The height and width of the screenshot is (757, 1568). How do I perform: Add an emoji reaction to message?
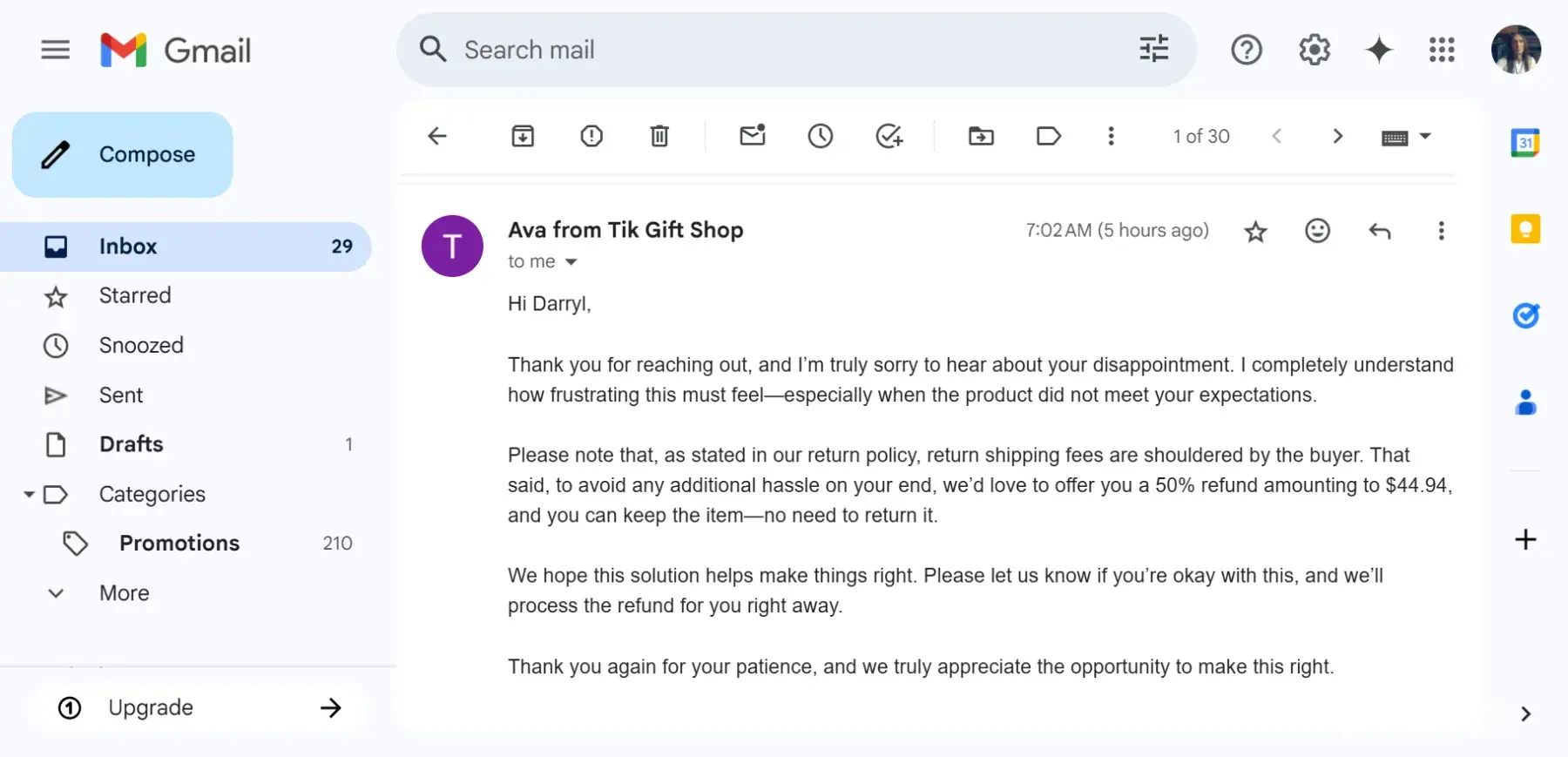click(x=1317, y=231)
